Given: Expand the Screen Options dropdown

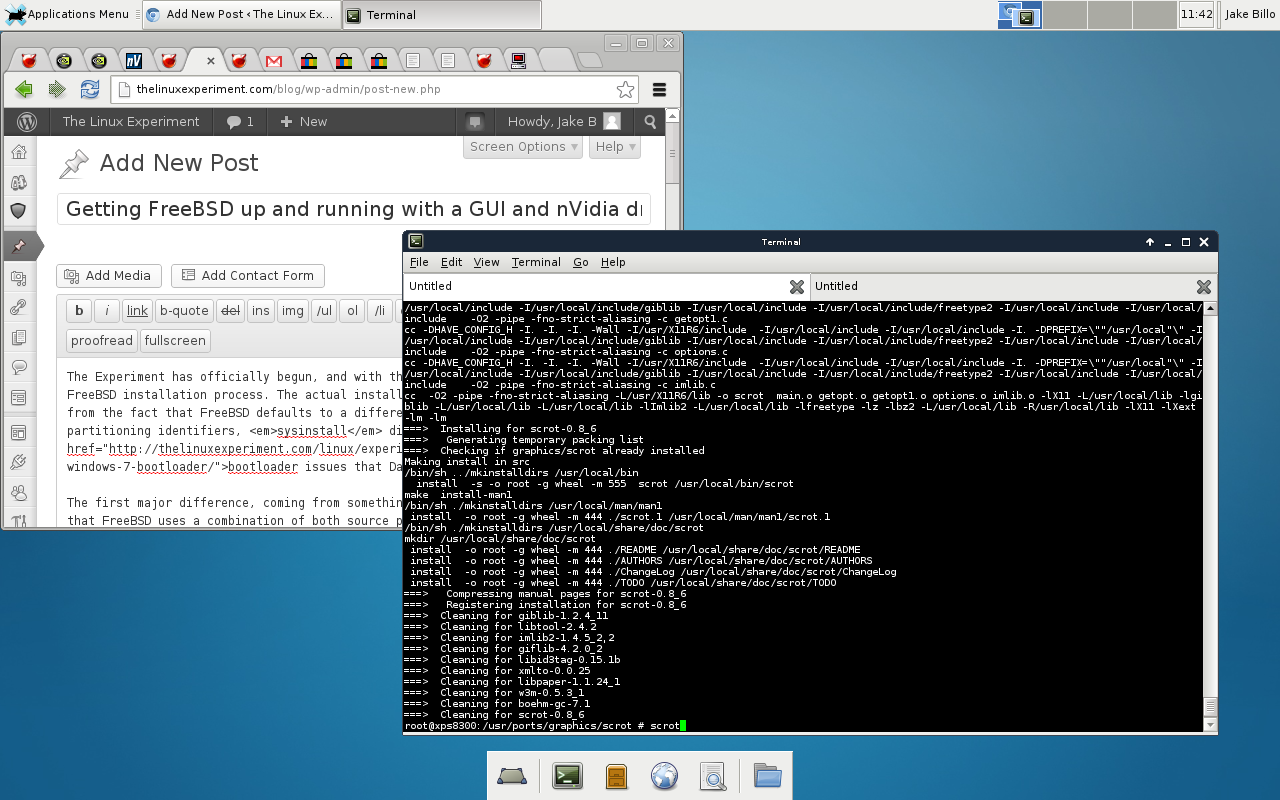Looking at the screenshot, I should pyautogui.click(x=523, y=147).
